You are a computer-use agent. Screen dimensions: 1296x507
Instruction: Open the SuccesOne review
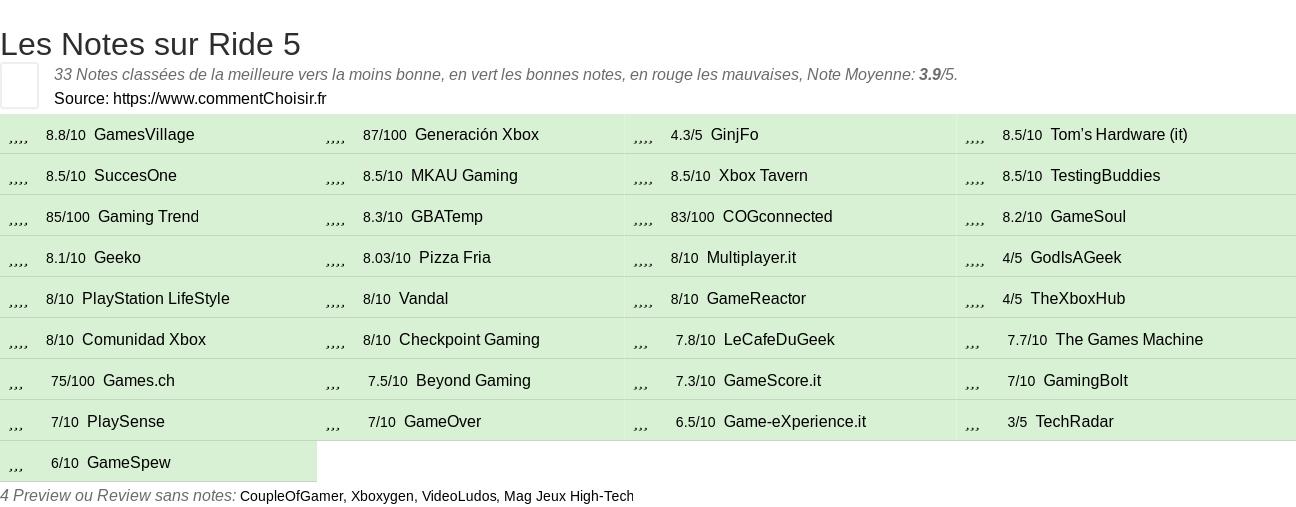pos(135,176)
